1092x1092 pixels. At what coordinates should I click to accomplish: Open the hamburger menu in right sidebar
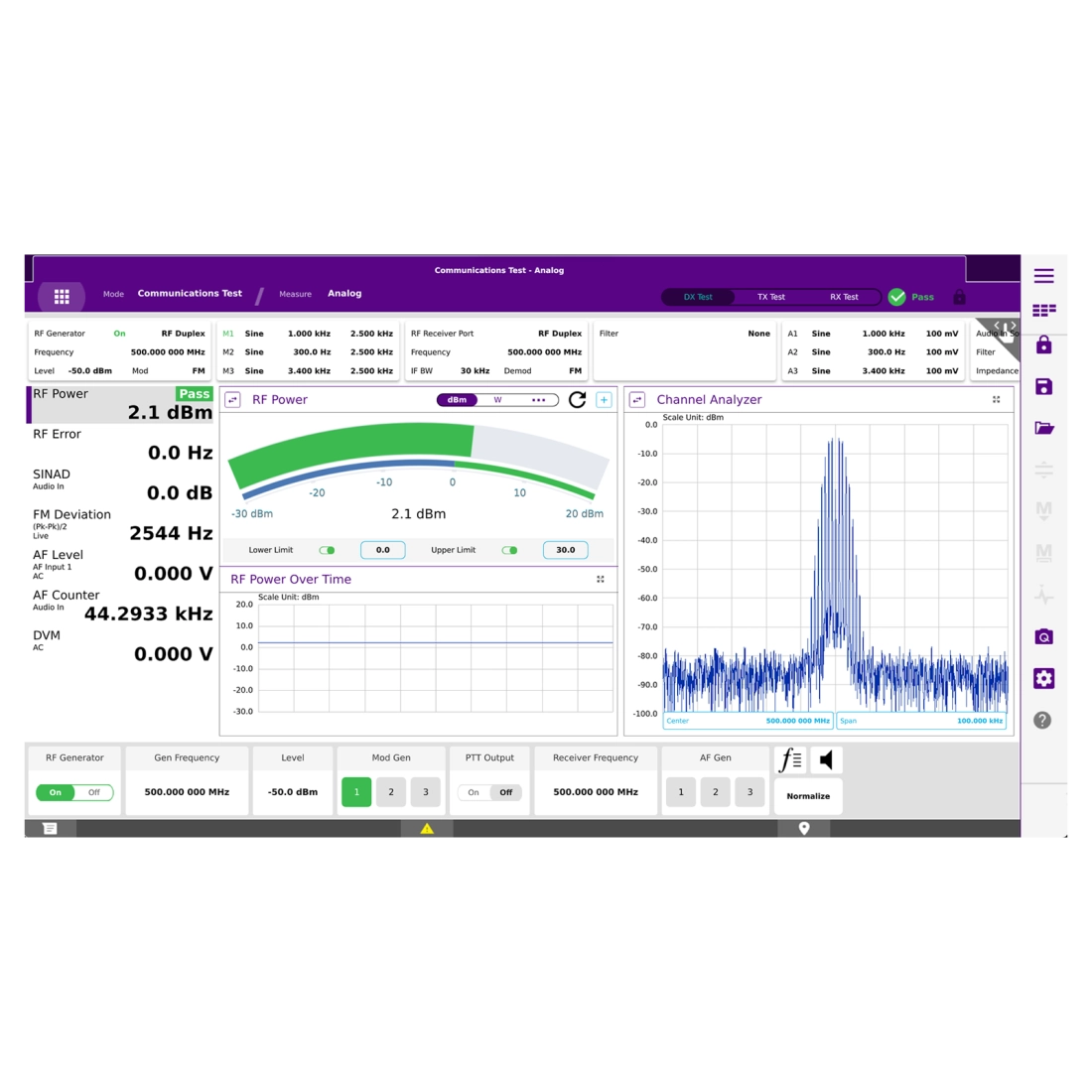tap(1043, 276)
